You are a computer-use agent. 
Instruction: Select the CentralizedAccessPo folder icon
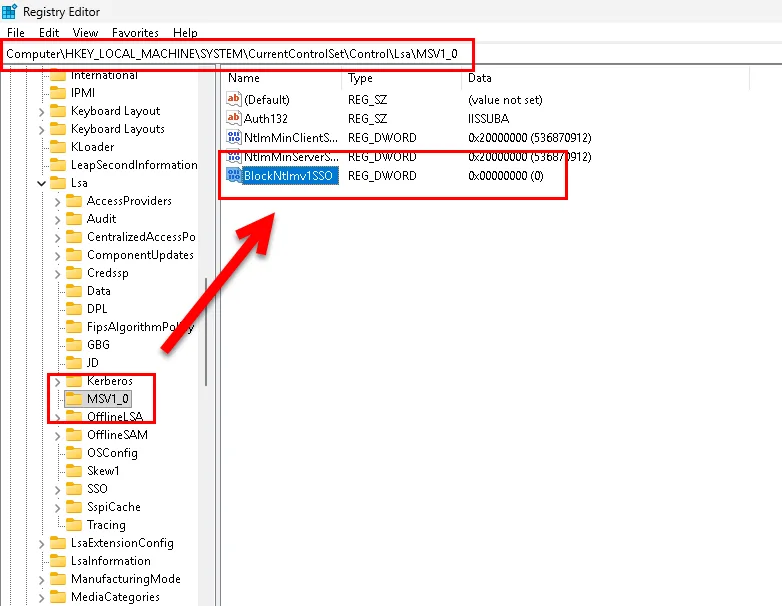pyautogui.click(x=74, y=237)
